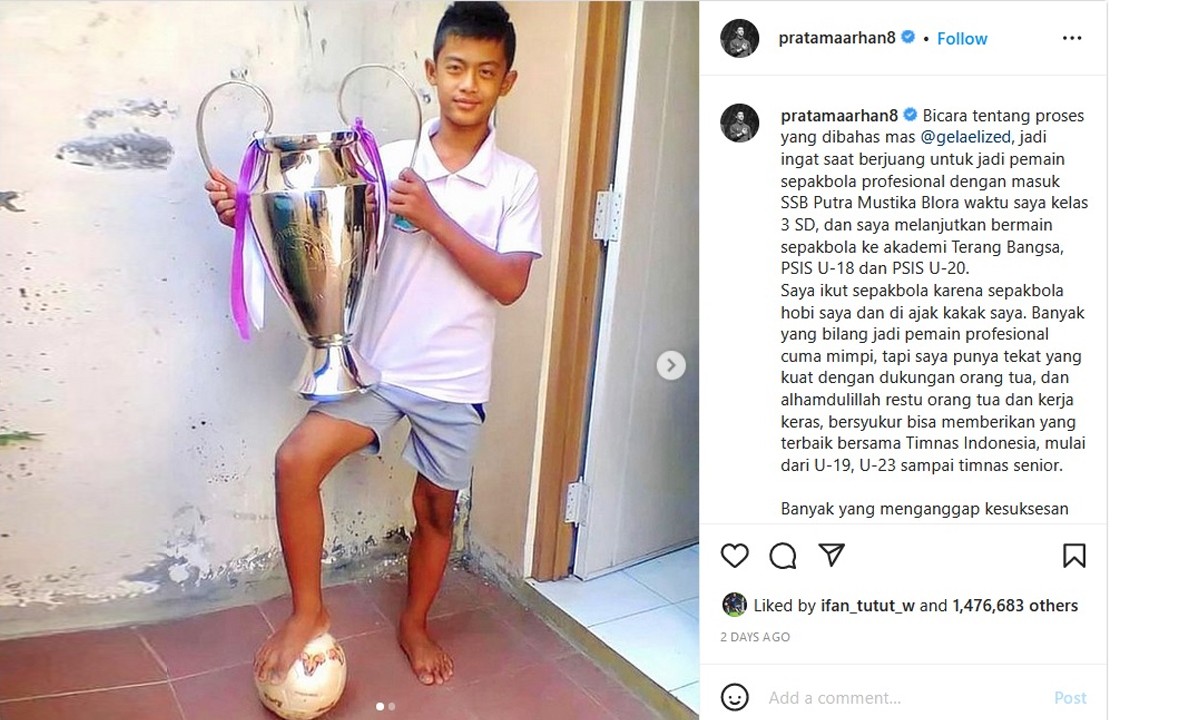
Task: Open the caption author's small avatar
Action: (740, 122)
